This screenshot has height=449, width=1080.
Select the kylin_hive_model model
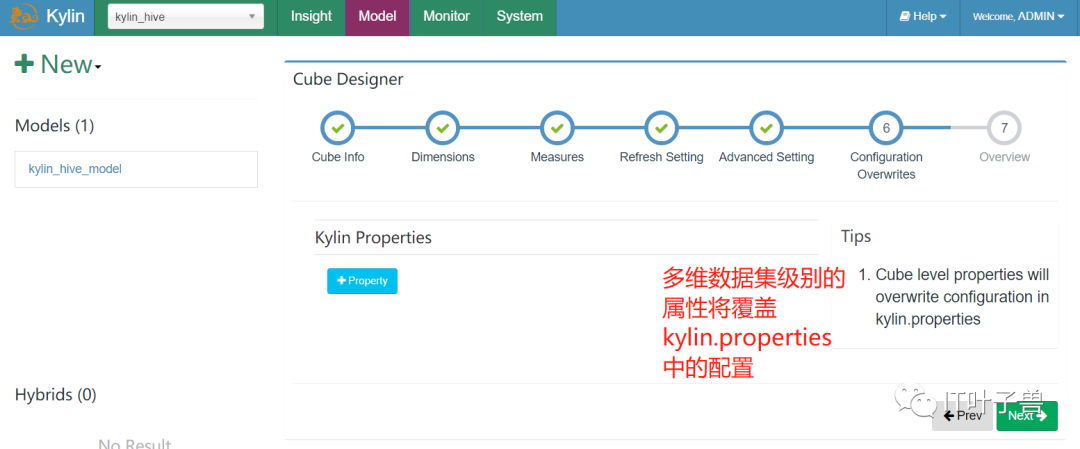coord(75,169)
